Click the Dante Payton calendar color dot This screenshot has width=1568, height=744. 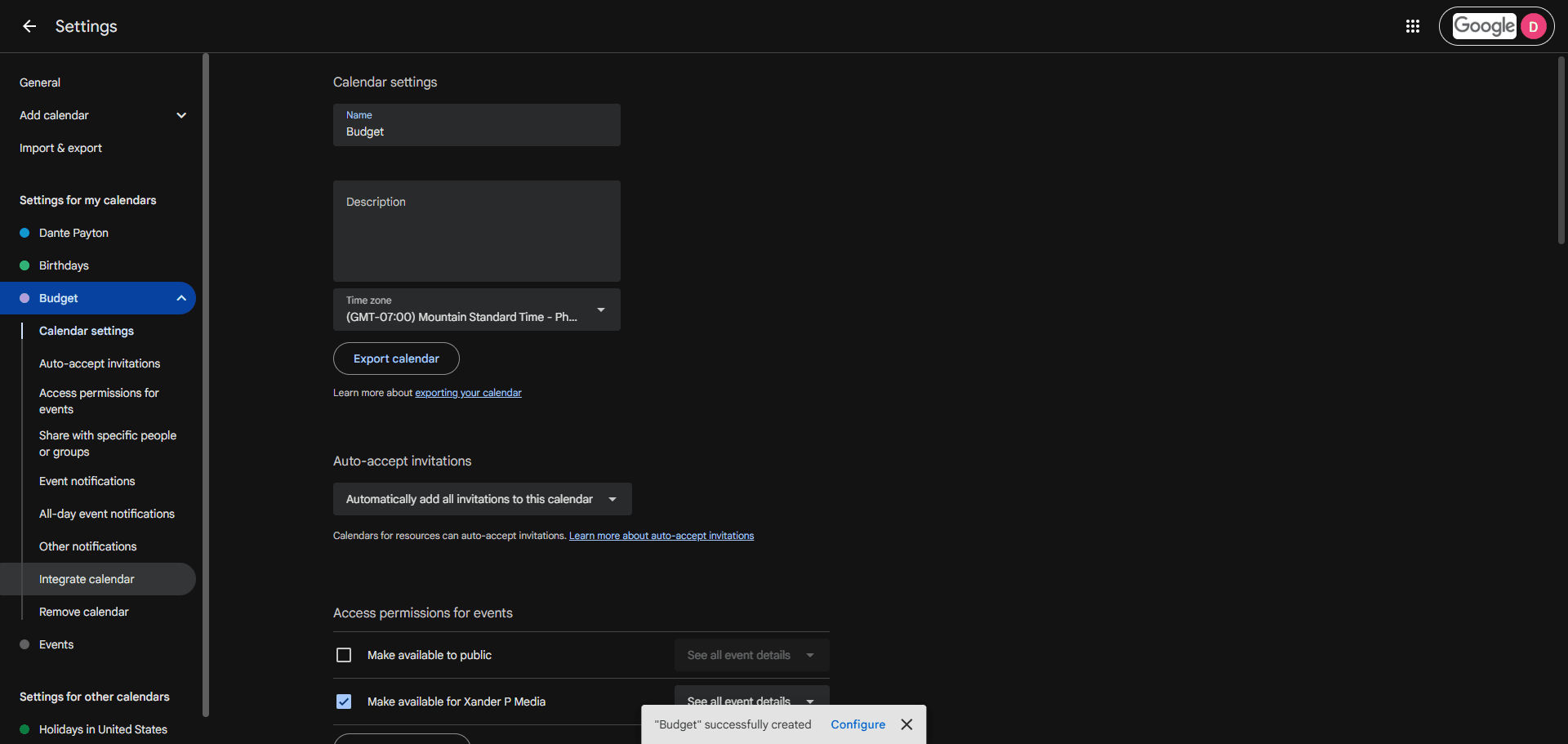tap(24, 233)
